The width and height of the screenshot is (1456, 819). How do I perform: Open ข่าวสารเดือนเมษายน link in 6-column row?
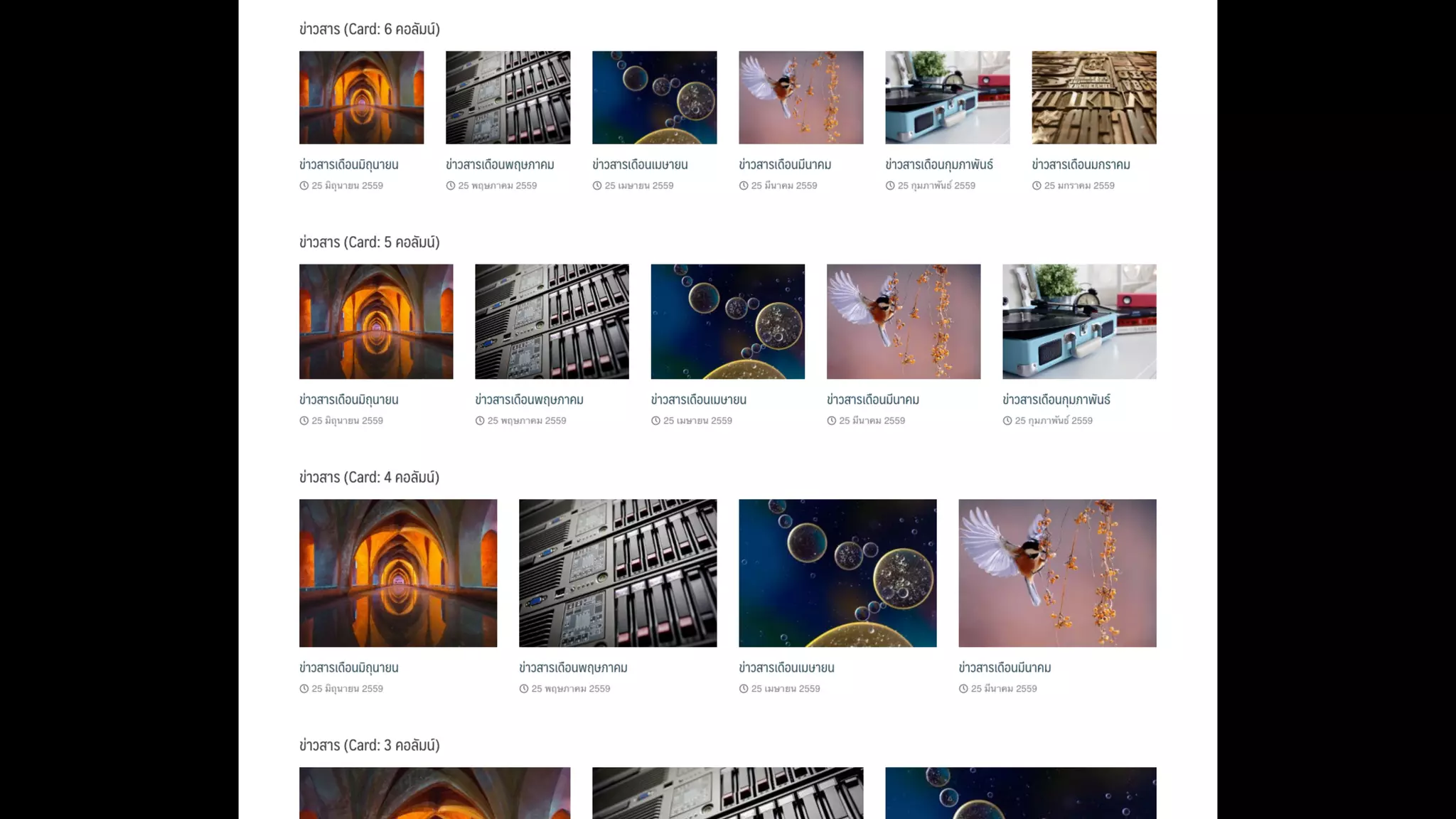coord(640,164)
